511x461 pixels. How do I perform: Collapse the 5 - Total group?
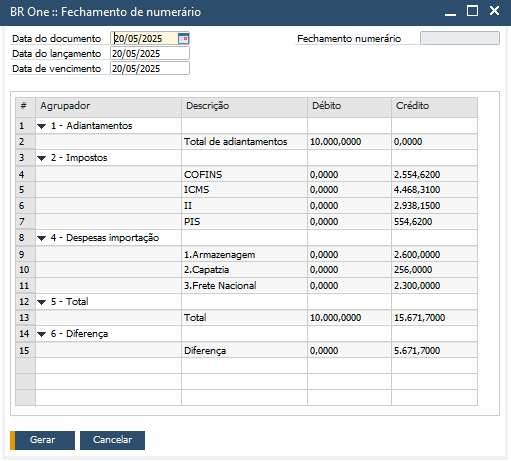tap(41, 302)
